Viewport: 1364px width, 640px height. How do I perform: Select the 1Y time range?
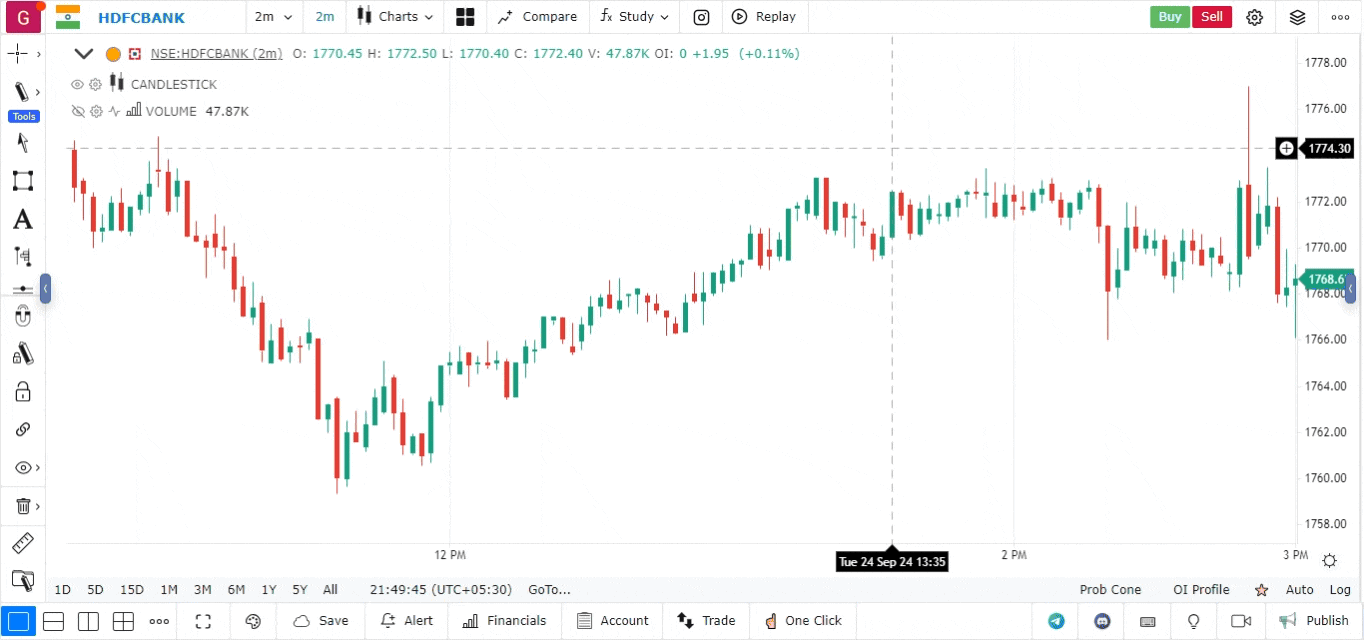[268, 590]
